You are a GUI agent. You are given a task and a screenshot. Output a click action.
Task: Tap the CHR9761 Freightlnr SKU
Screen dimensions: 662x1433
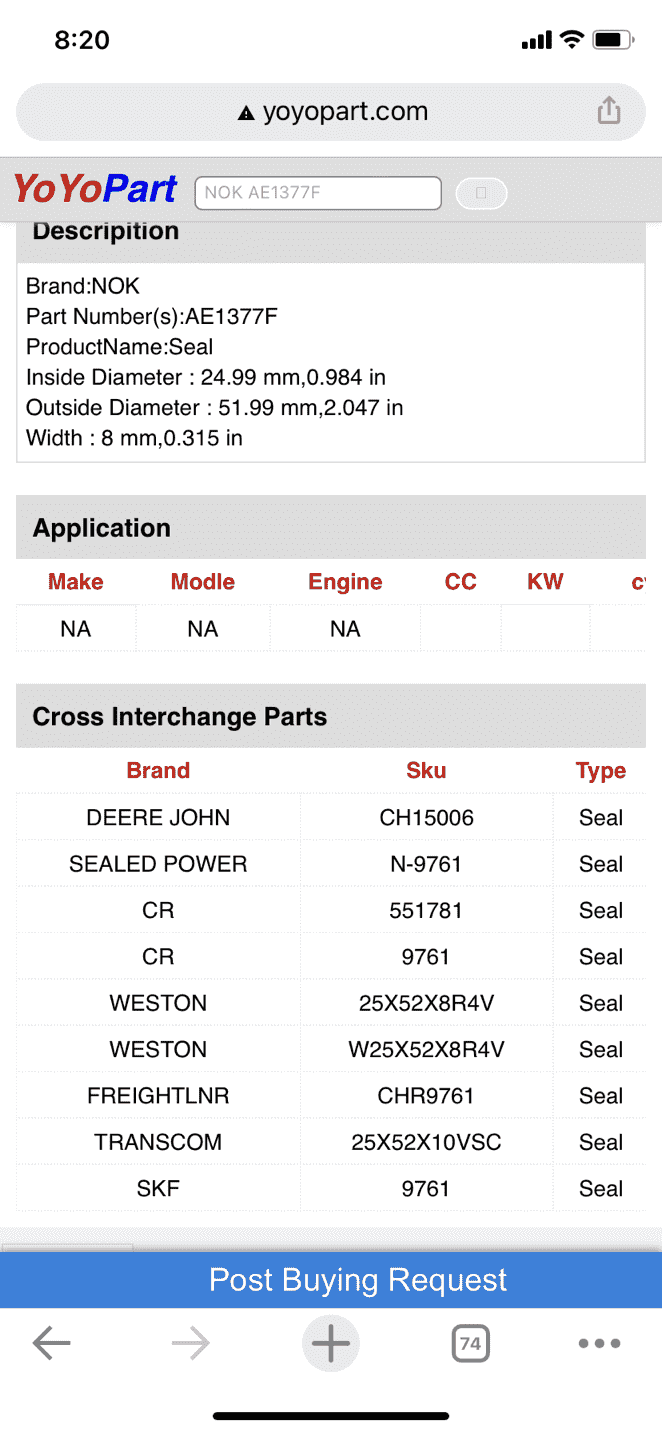pyautogui.click(x=426, y=1096)
